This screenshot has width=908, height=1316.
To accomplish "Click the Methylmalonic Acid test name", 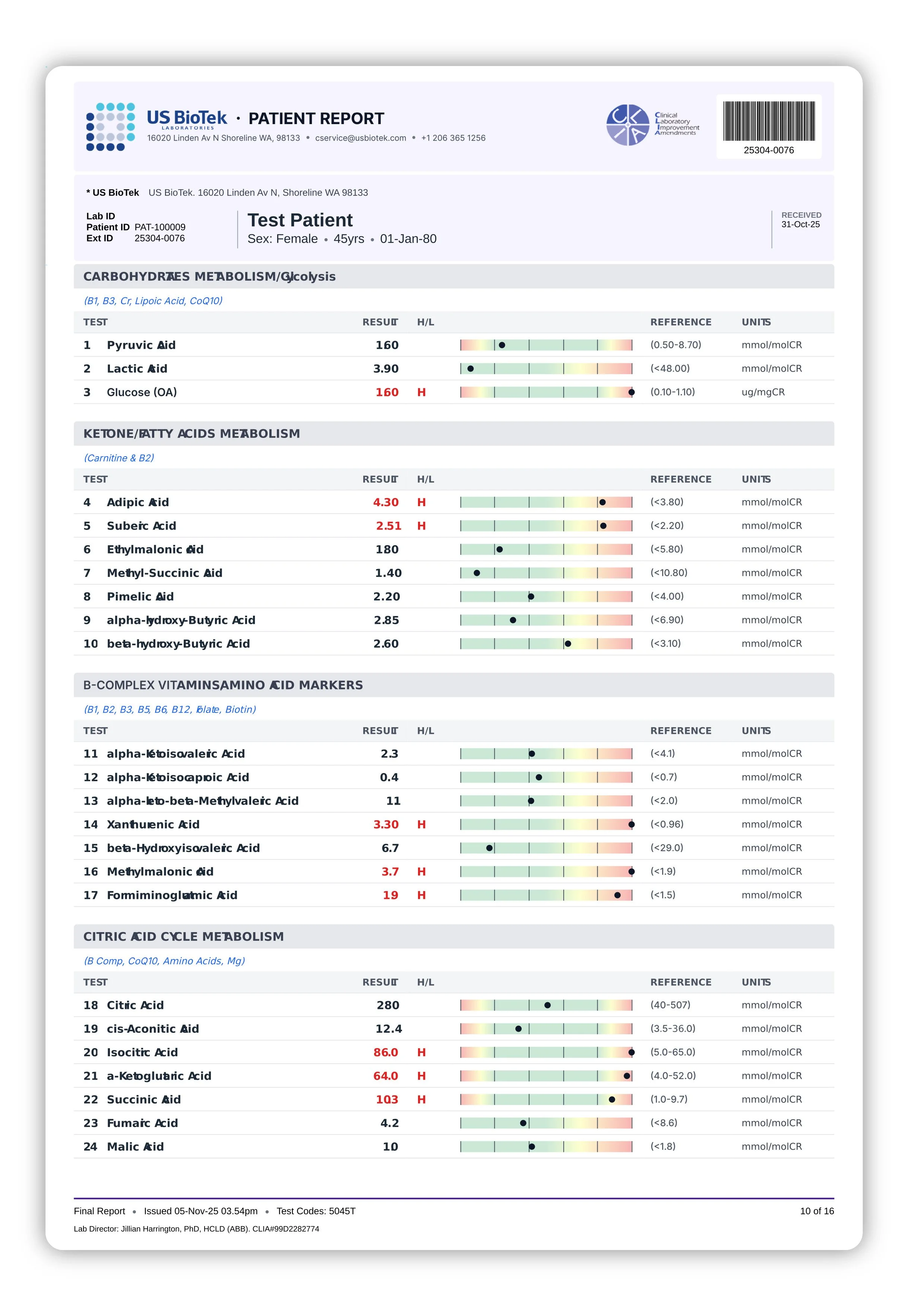I will point(160,872).
